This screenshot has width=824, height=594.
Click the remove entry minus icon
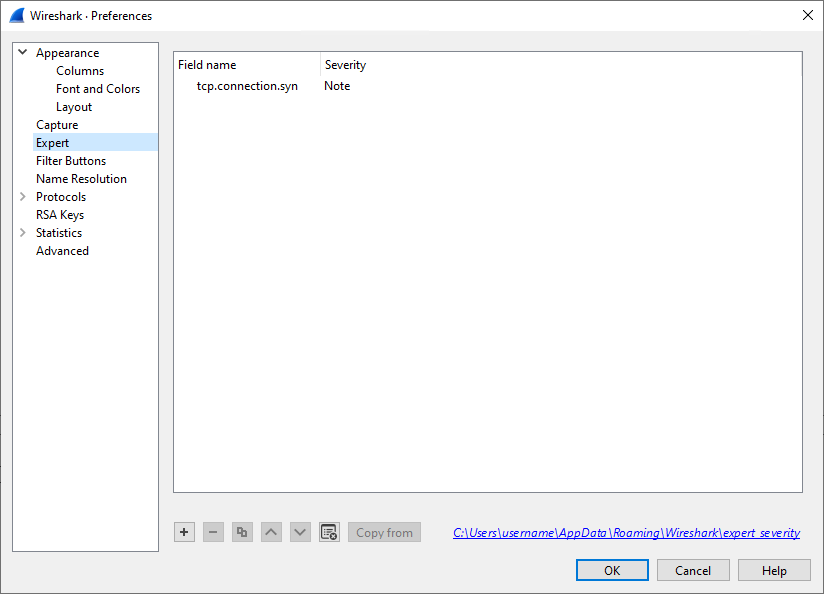(213, 532)
